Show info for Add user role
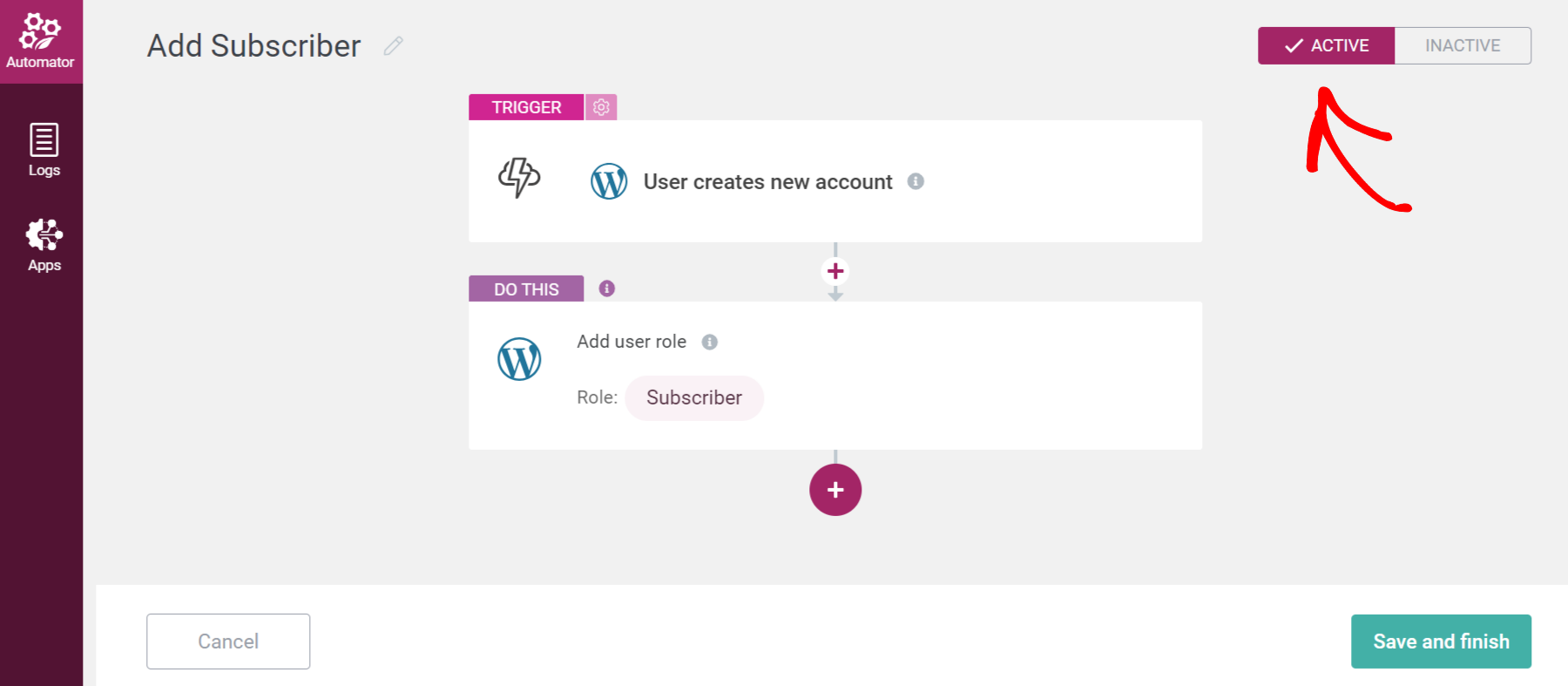Screen dimensions: 1568x686 [711, 342]
